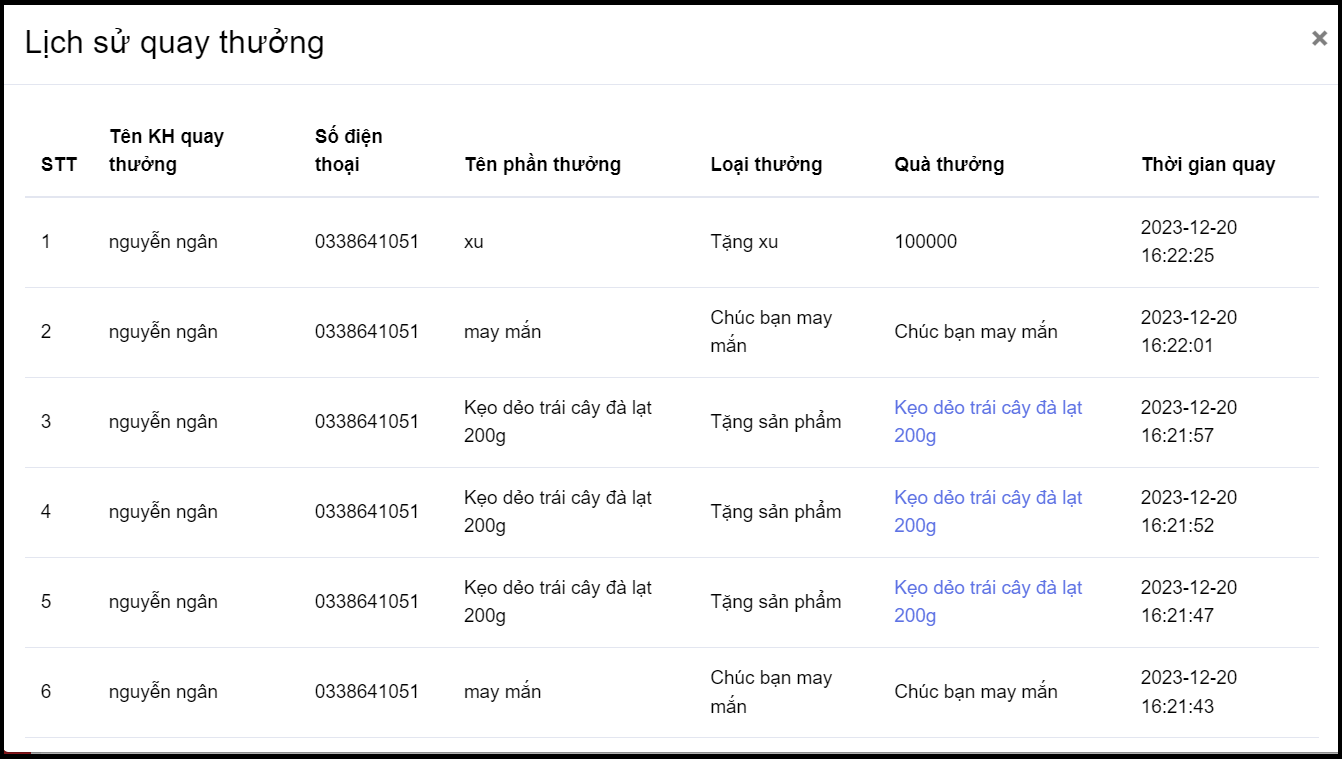Close the Lịch sử quay thưởng dialog
Screen dimensions: 1342x759
[1319, 39]
